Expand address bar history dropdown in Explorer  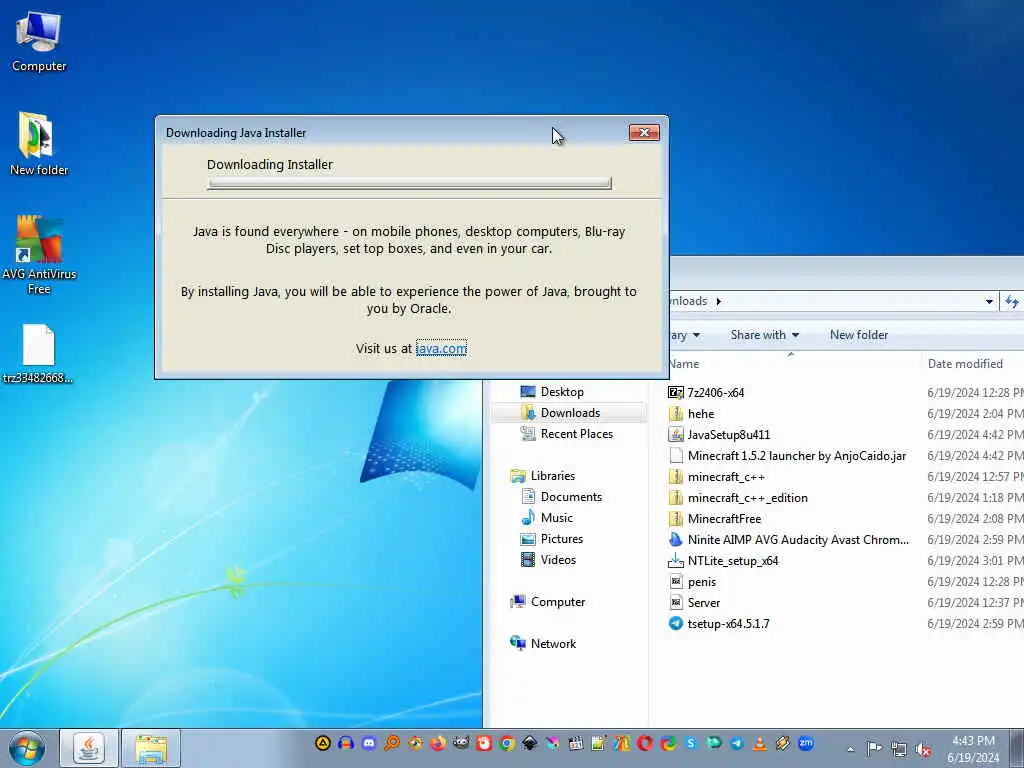[x=989, y=301]
